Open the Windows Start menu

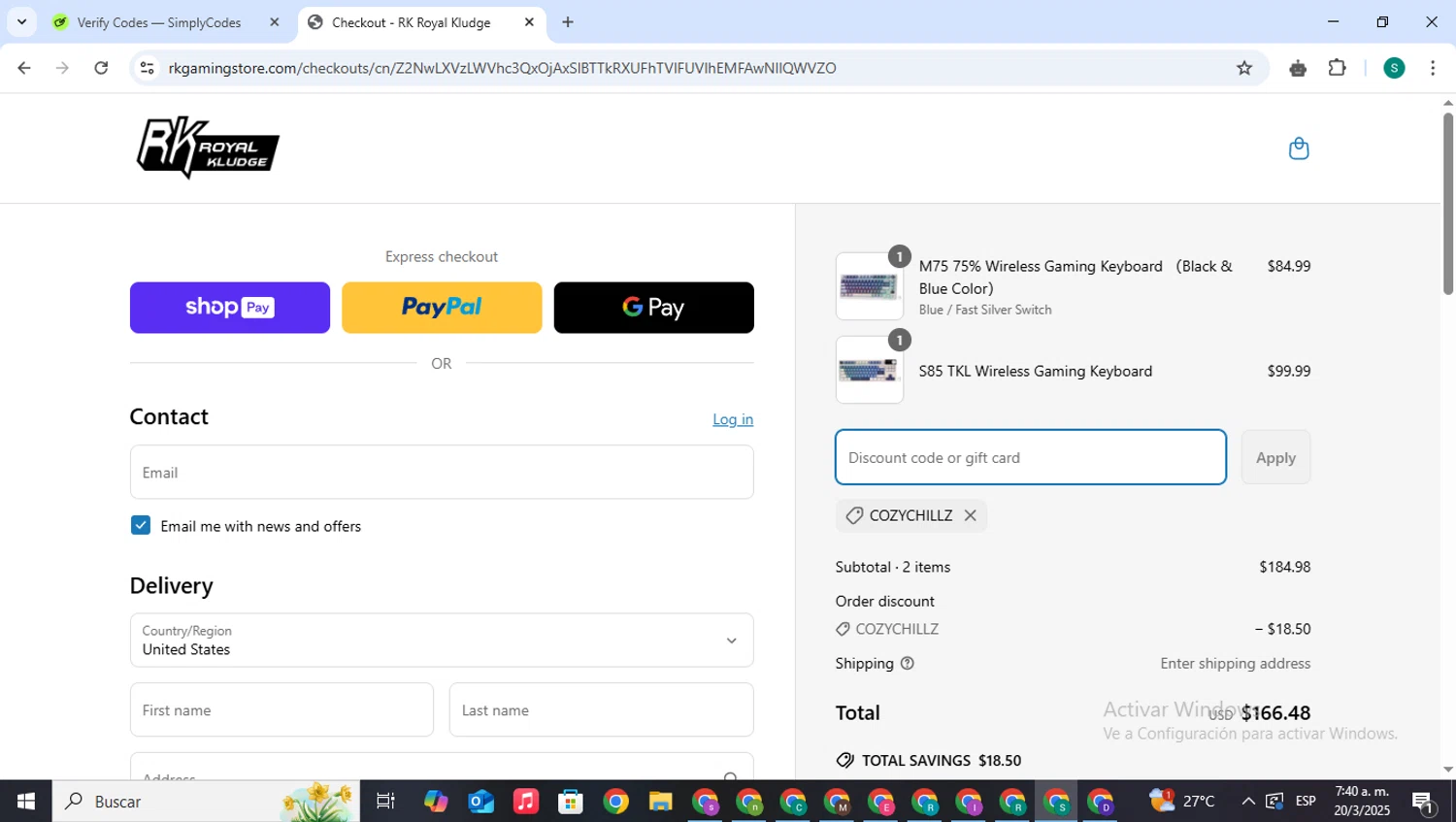click(26, 802)
